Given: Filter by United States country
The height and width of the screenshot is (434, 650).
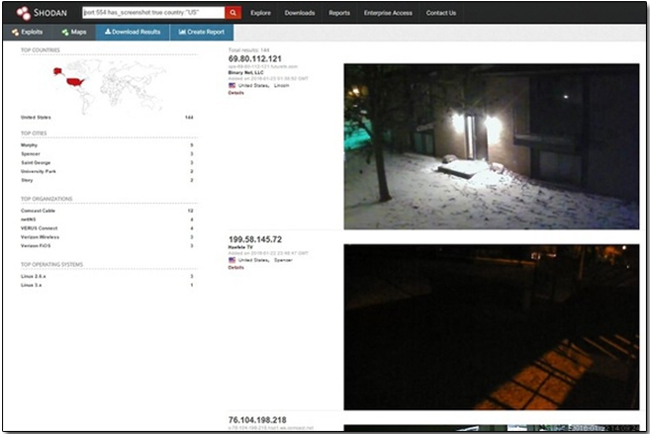Looking at the screenshot, I should (36, 117).
